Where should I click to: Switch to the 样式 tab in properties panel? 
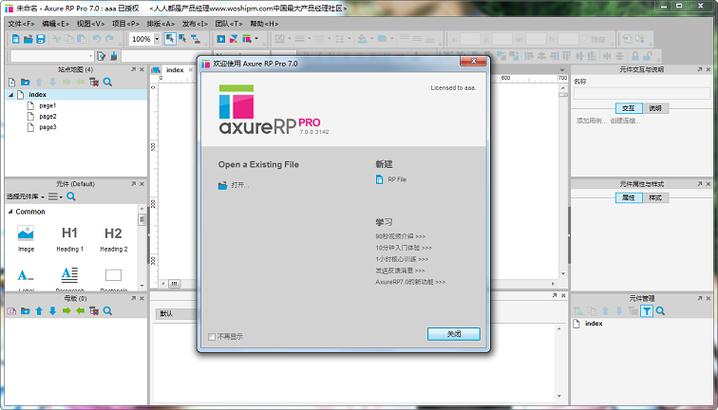point(655,198)
